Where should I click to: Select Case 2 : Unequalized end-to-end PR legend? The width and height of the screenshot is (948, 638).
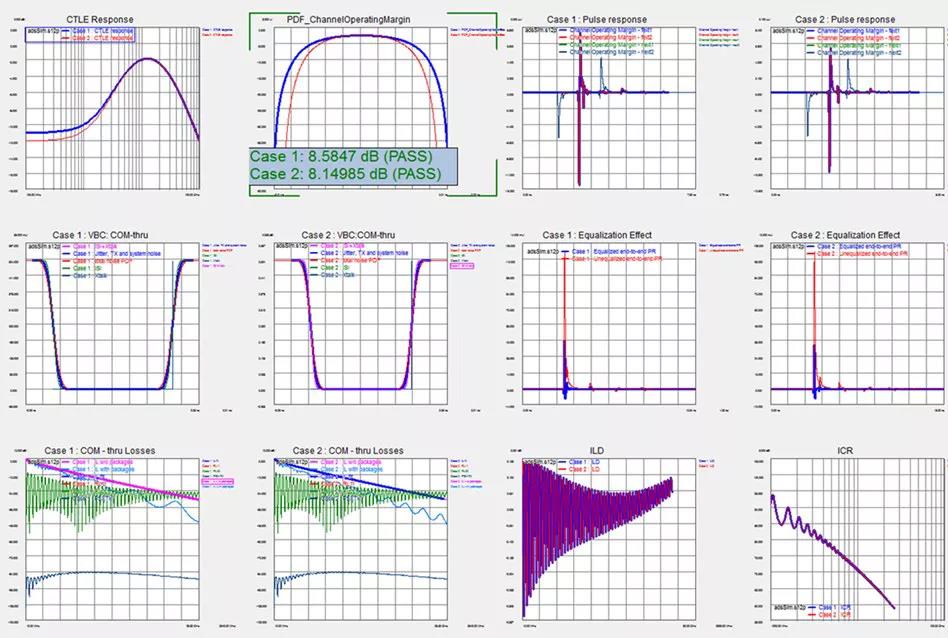click(859, 254)
